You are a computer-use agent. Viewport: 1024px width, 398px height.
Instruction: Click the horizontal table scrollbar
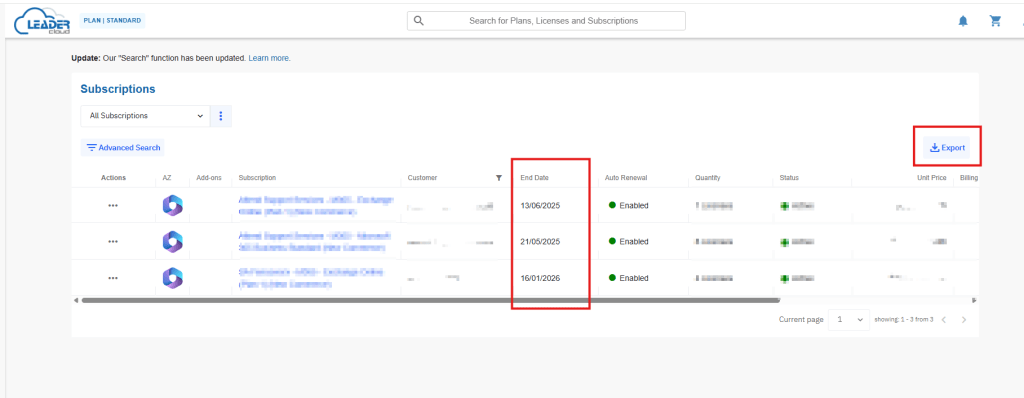431,301
